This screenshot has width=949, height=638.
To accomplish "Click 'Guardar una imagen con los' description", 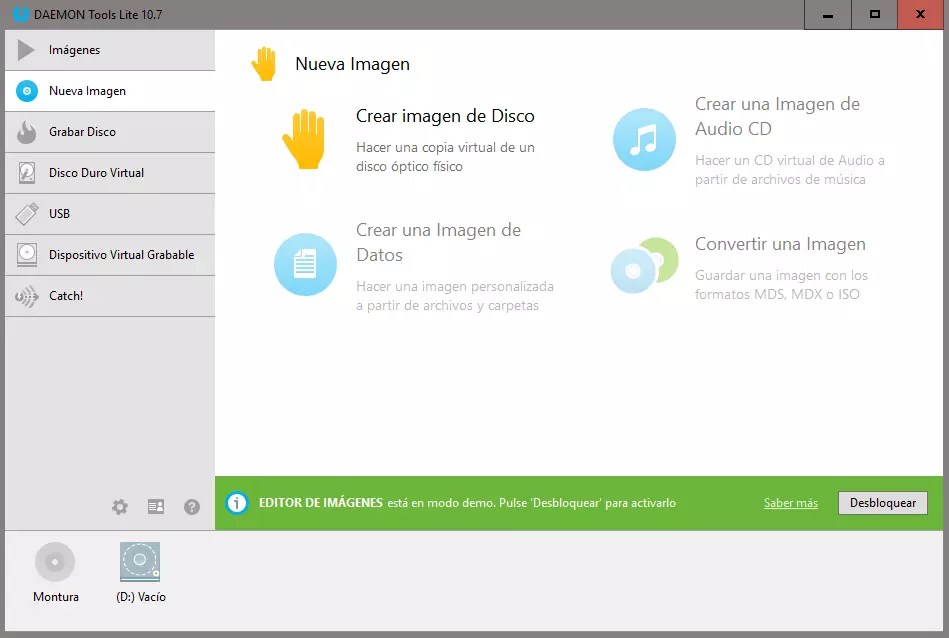I will (x=781, y=275).
